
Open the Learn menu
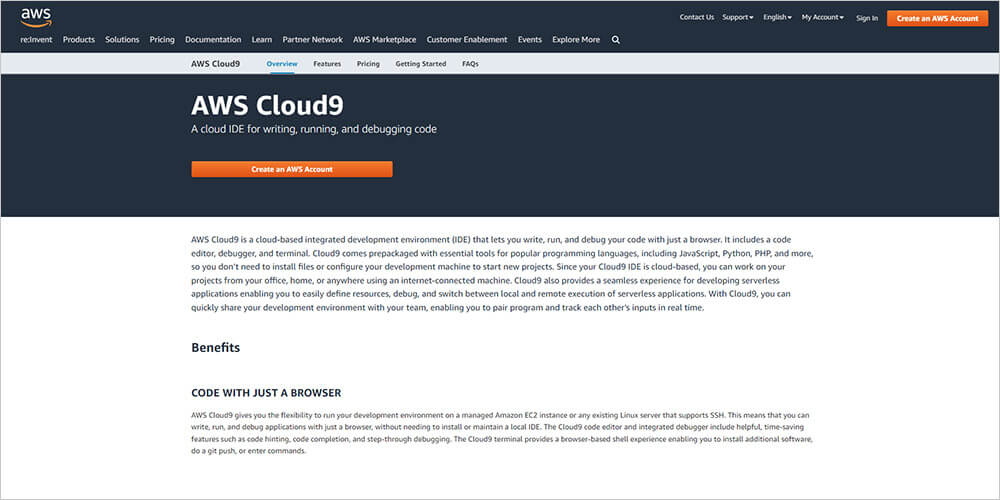point(261,40)
